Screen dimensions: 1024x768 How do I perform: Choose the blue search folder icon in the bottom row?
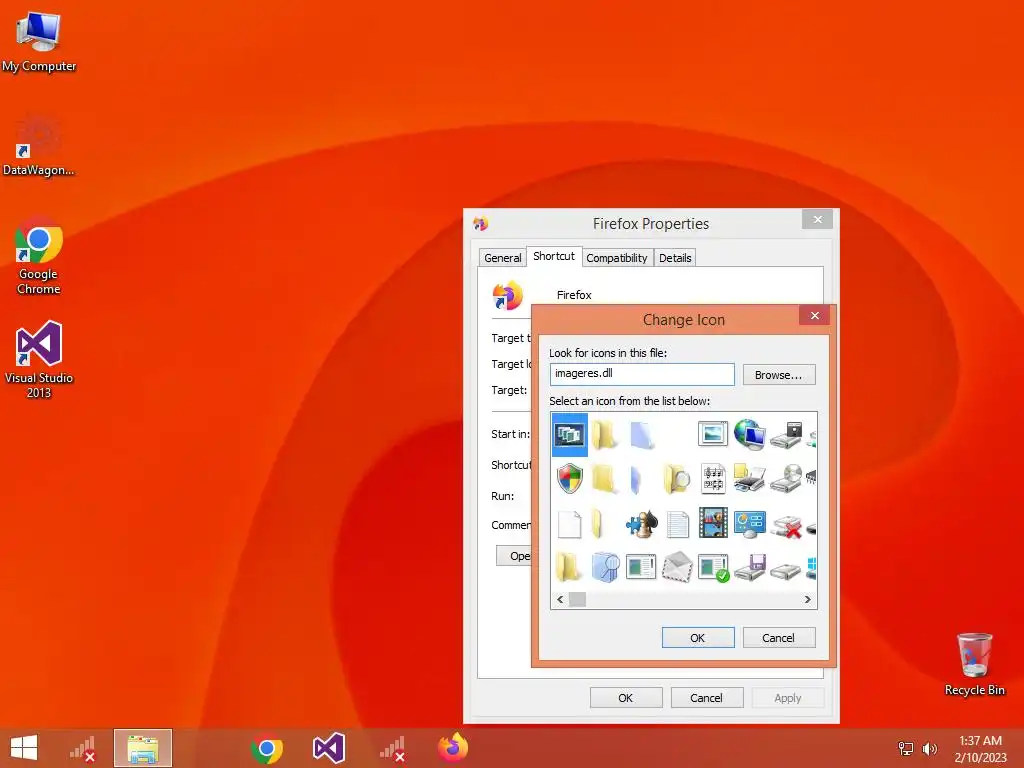[605, 567]
